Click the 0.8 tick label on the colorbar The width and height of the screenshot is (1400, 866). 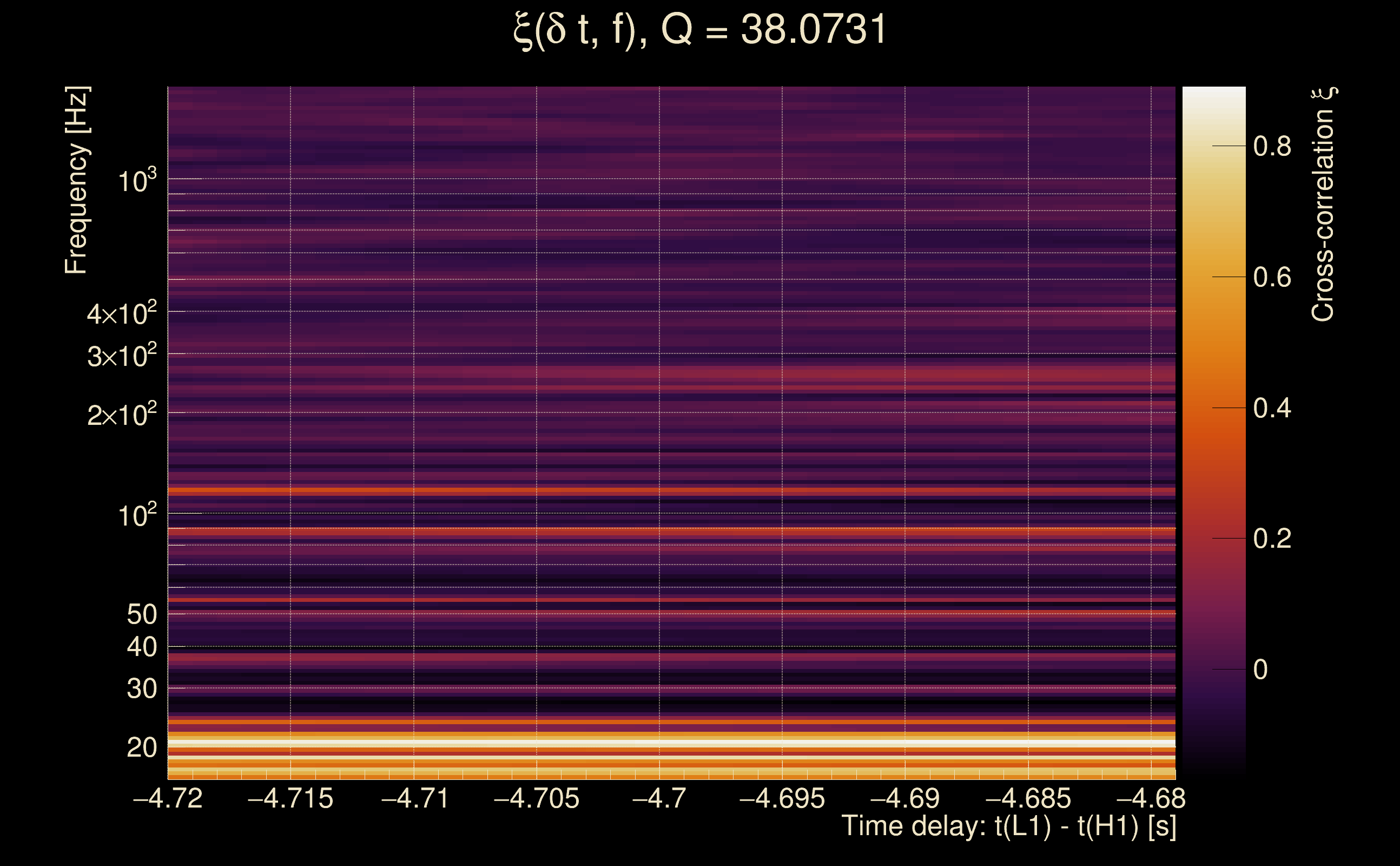coord(1272,147)
